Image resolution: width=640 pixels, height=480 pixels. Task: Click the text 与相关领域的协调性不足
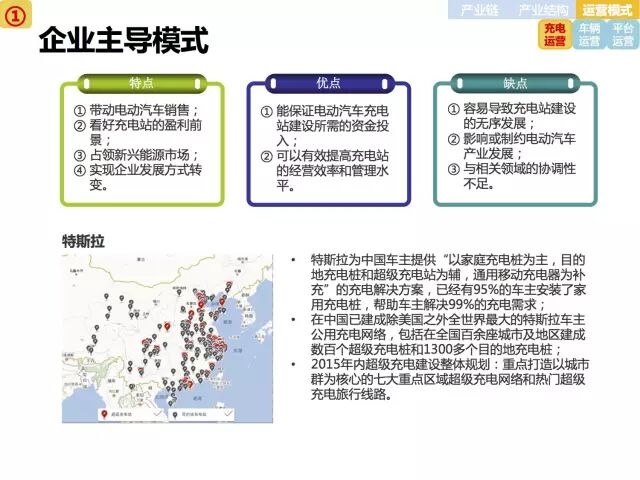(519, 176)
